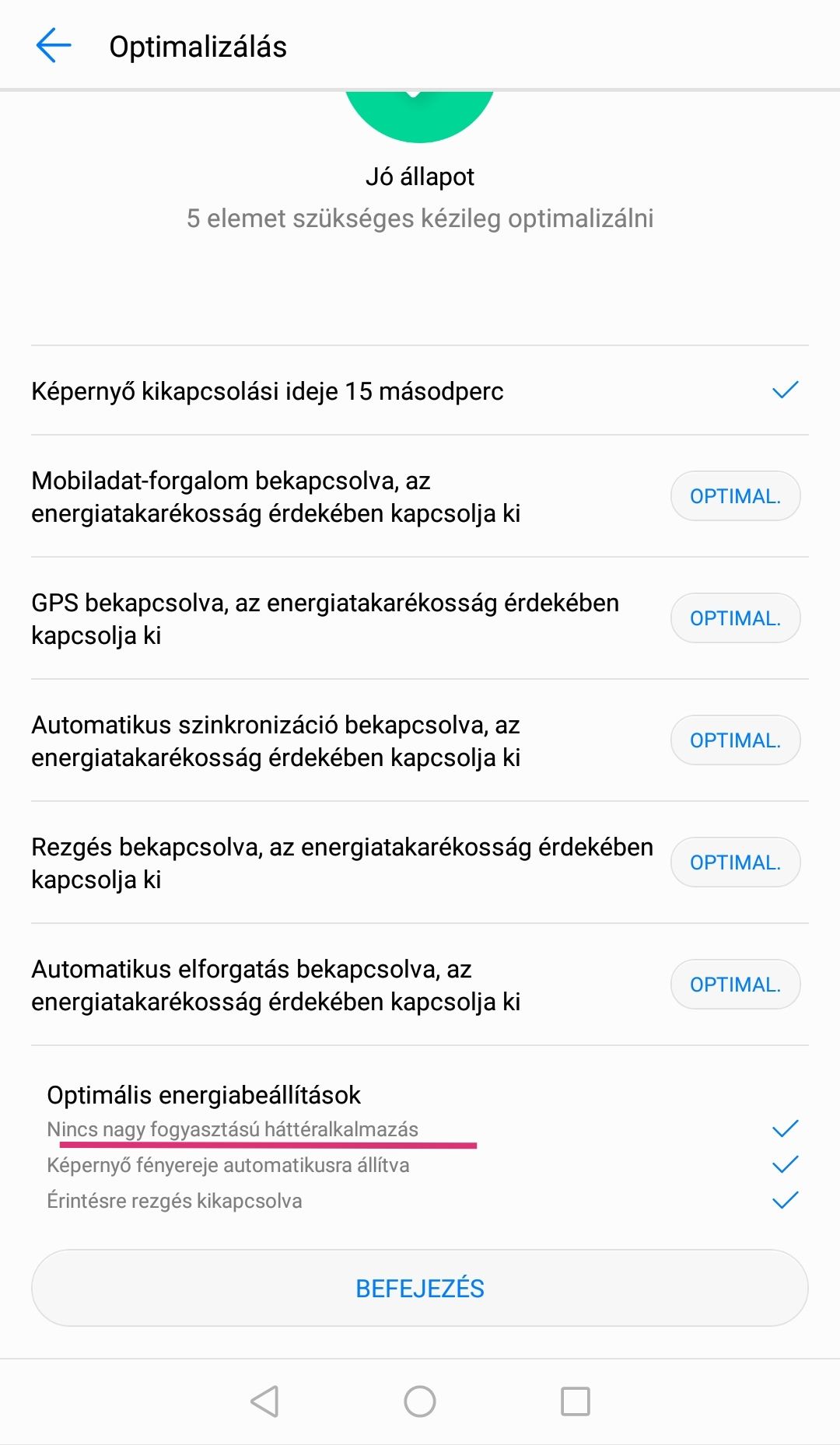Screen dimensions: 840x1445
Task: Optimize the Mobiladat-forgalom setting
Action: [x=735, y=496]
